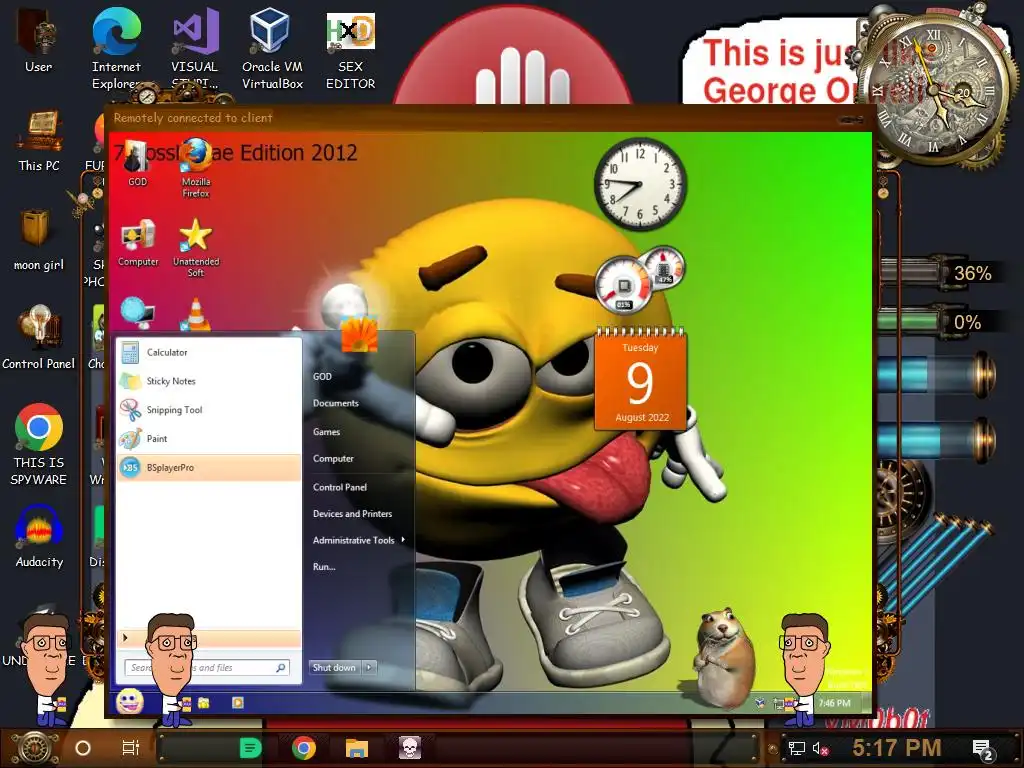
Task: Open media player icon on remote taskbar
Action: 238,703
